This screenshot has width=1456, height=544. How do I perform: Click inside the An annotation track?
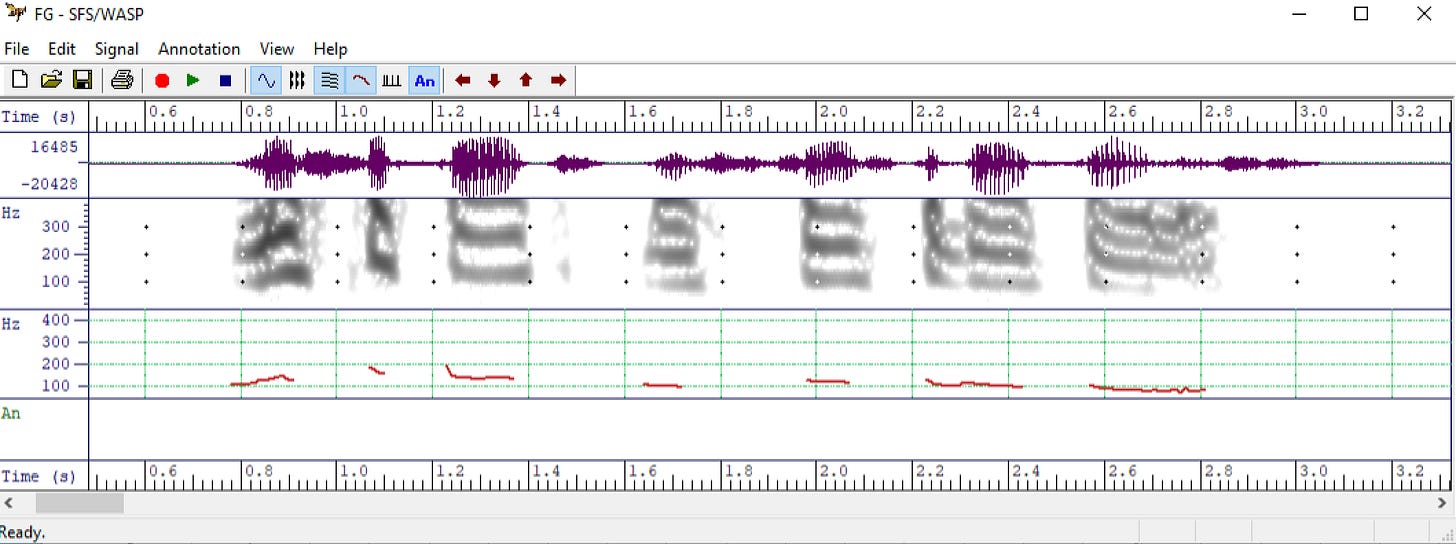pyautogui.click(x=768, y=429)
